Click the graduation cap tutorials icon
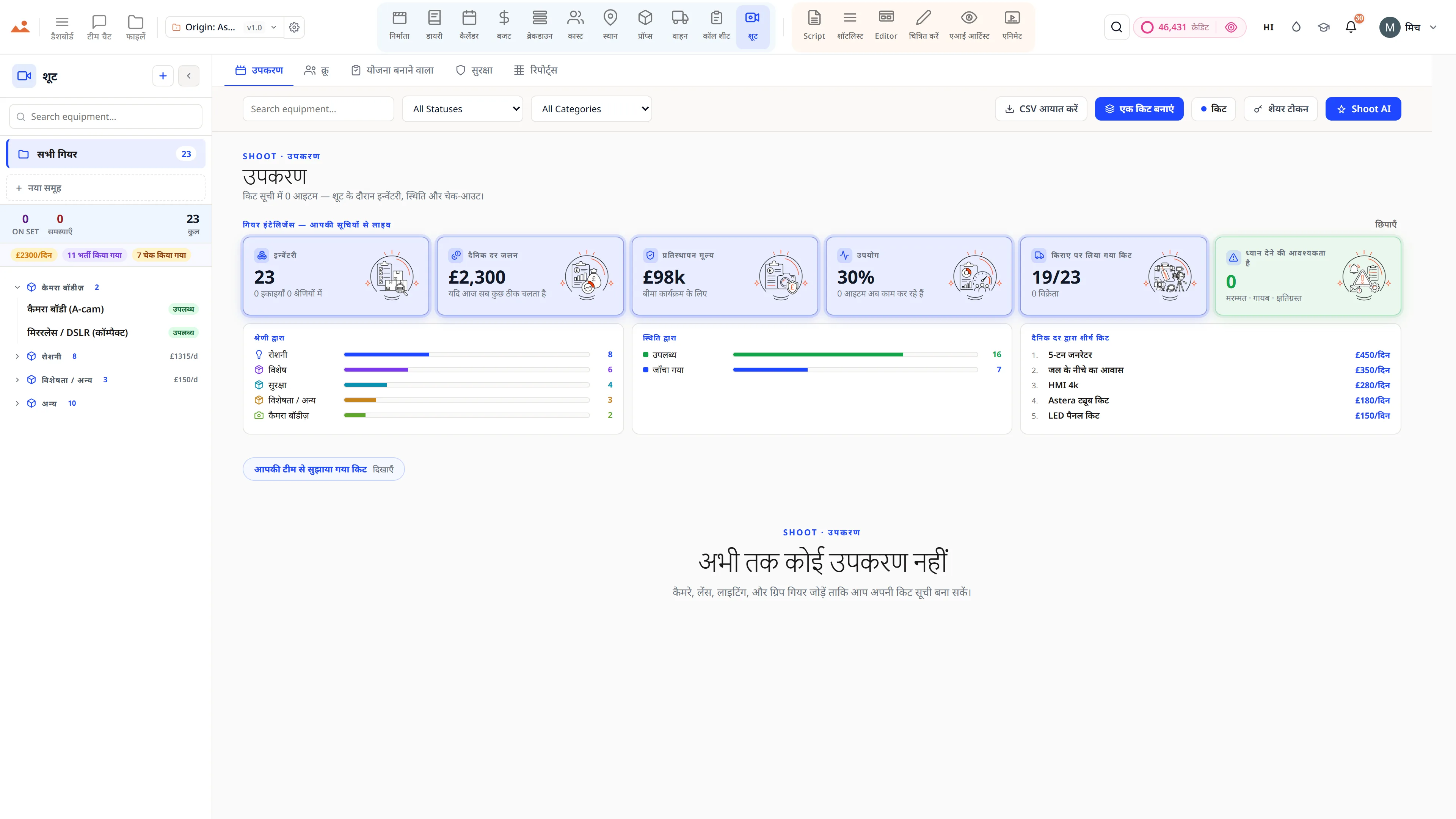The width and height of the screenshot is (1456, 819). click(x=1324, y=27)
